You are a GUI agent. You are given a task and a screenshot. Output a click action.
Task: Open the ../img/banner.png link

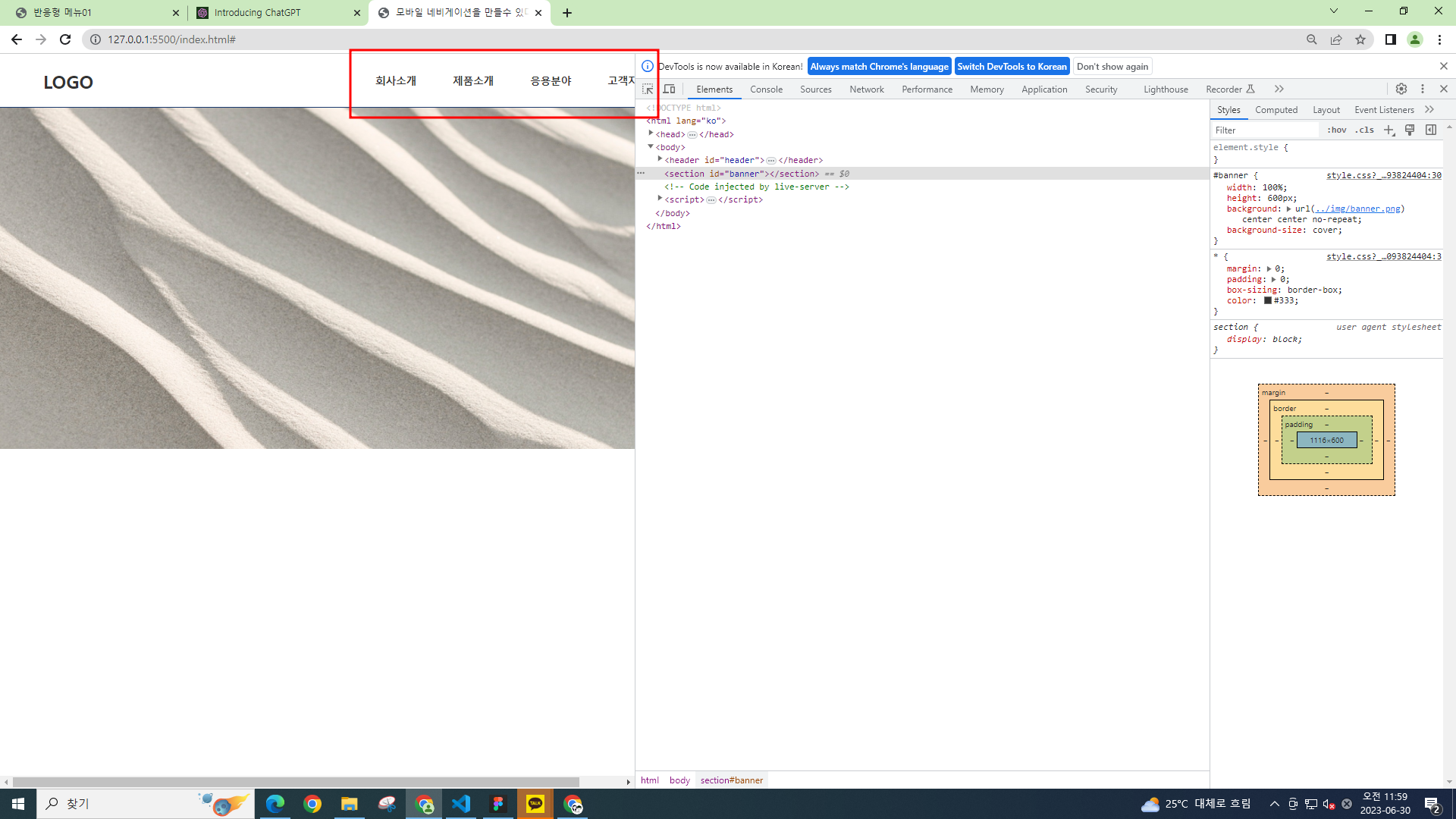pyautogui.click(x=1357, y=209)
